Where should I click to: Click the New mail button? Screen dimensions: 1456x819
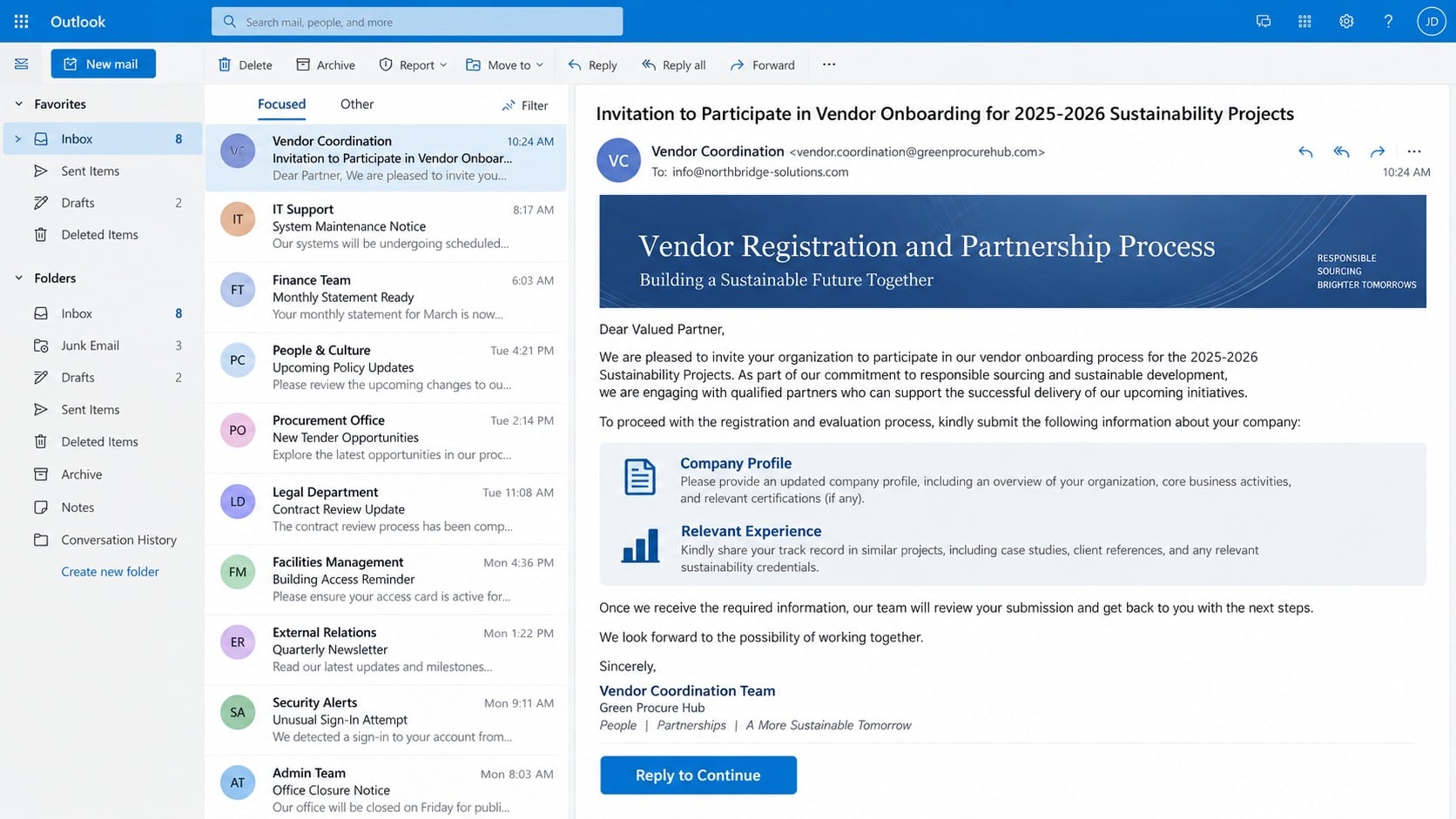[x=103, y=64]
